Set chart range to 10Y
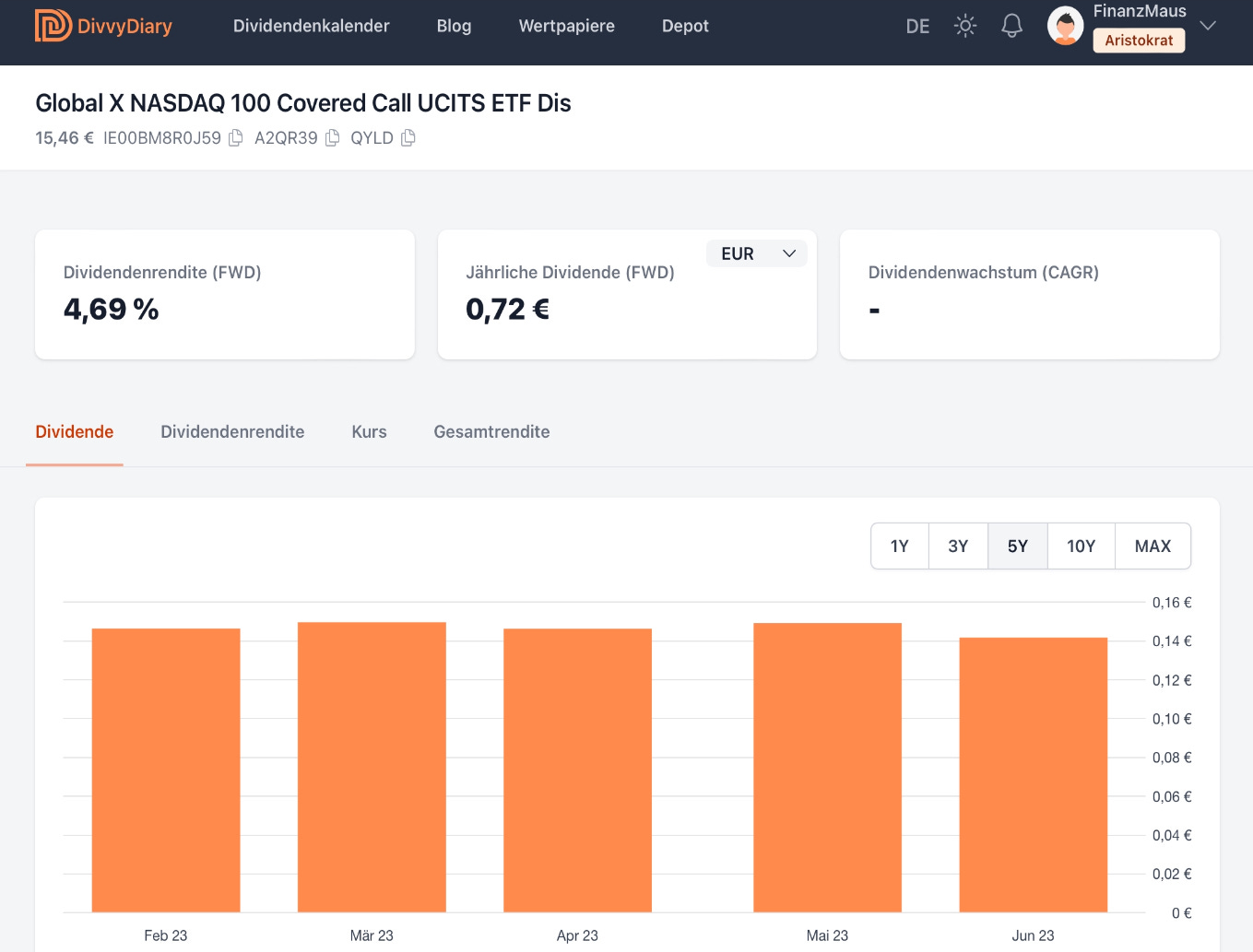The height and width of the screenshot is (952, 1253). point(1082,547)
